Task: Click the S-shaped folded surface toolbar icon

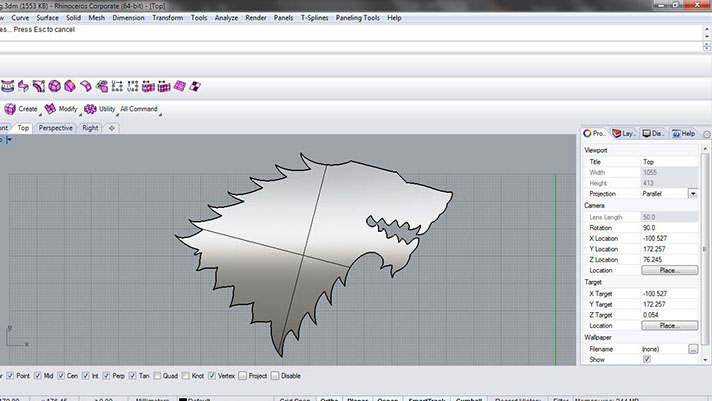Action: (23, 86)
